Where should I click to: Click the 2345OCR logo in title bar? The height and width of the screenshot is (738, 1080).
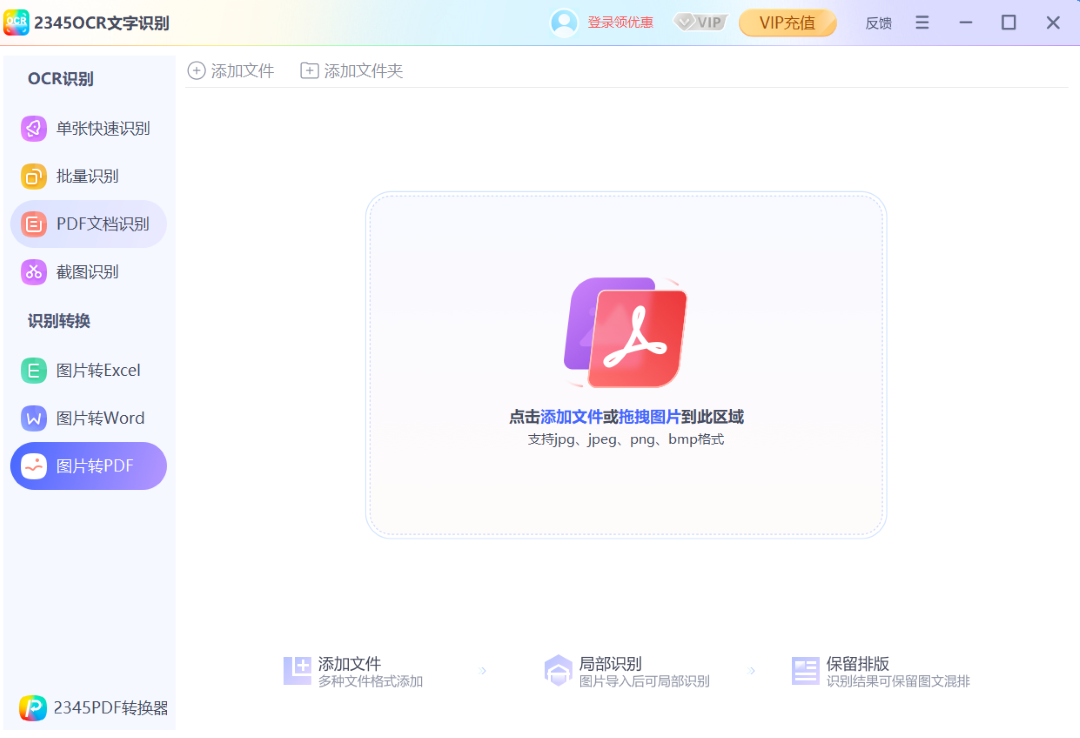[x=16, y=22]
